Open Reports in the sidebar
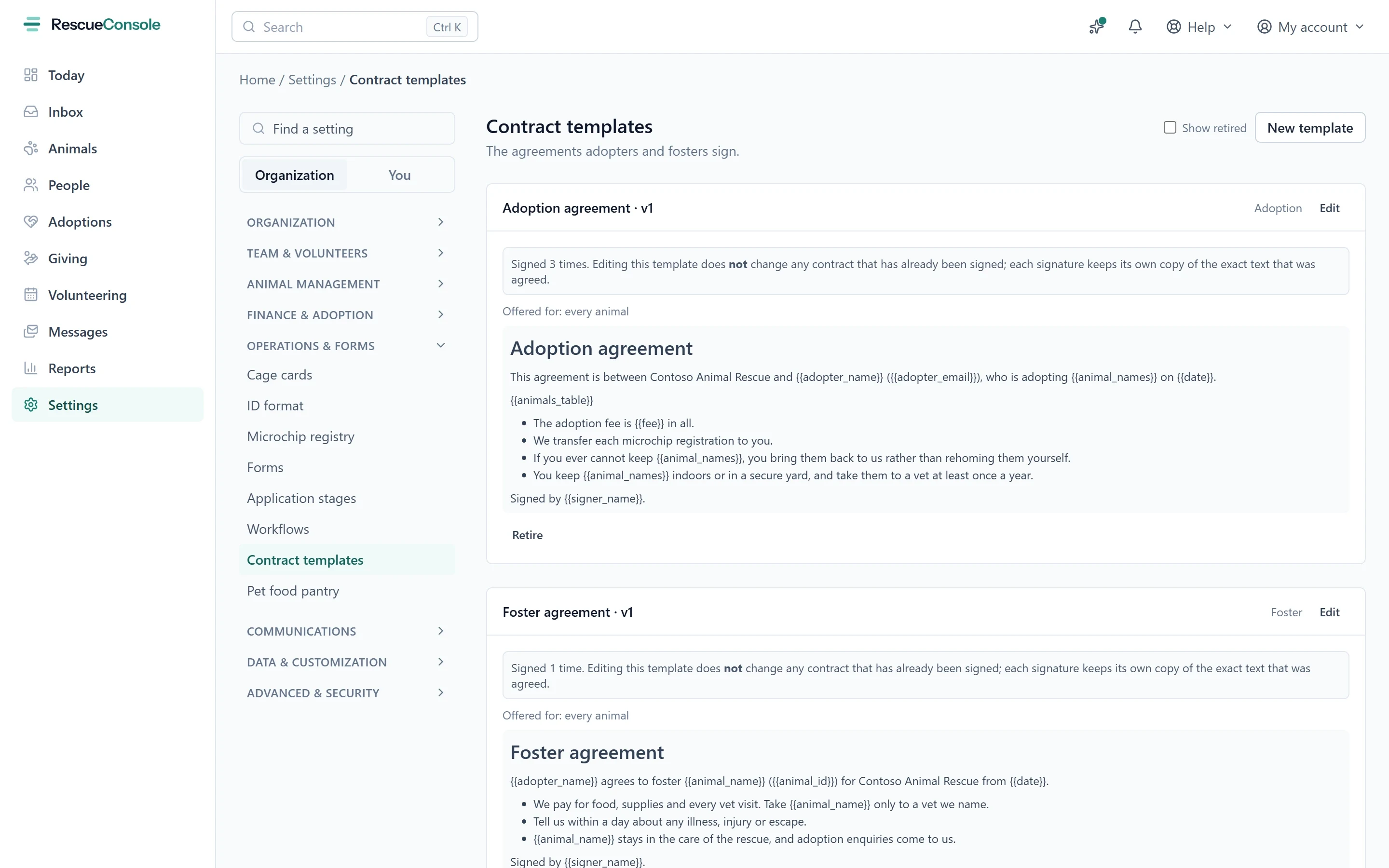This screenshot has width=1389, height=868. 108,368
